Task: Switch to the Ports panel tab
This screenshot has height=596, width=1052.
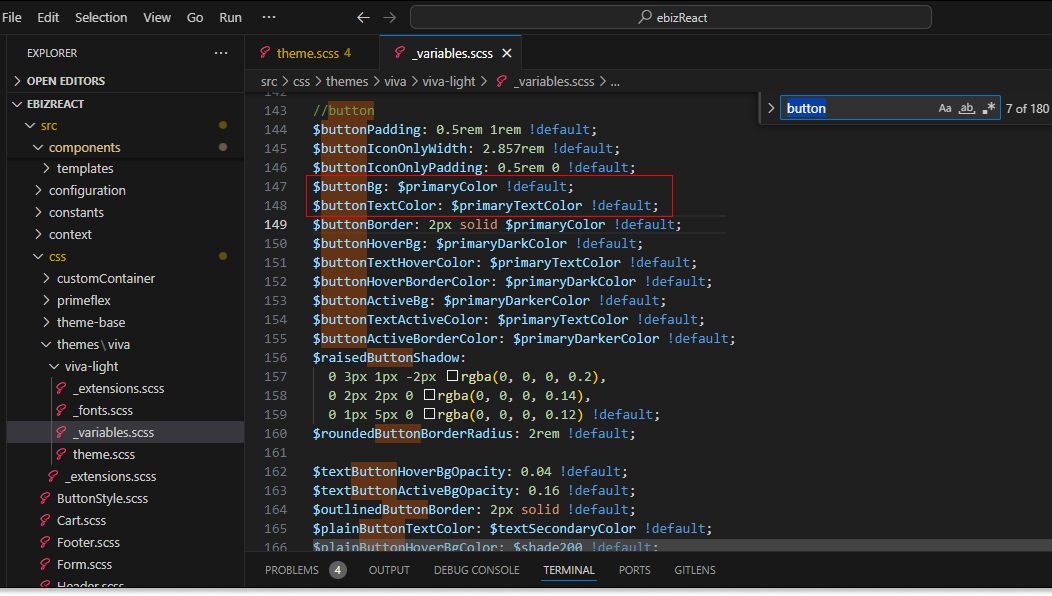Action: 635,570
